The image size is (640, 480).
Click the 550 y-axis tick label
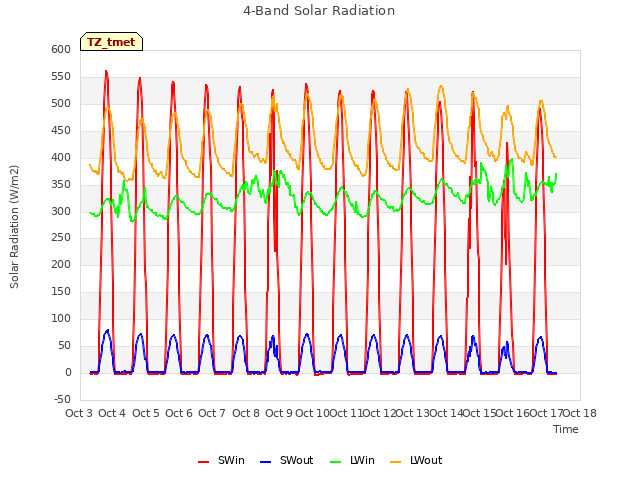61,77
